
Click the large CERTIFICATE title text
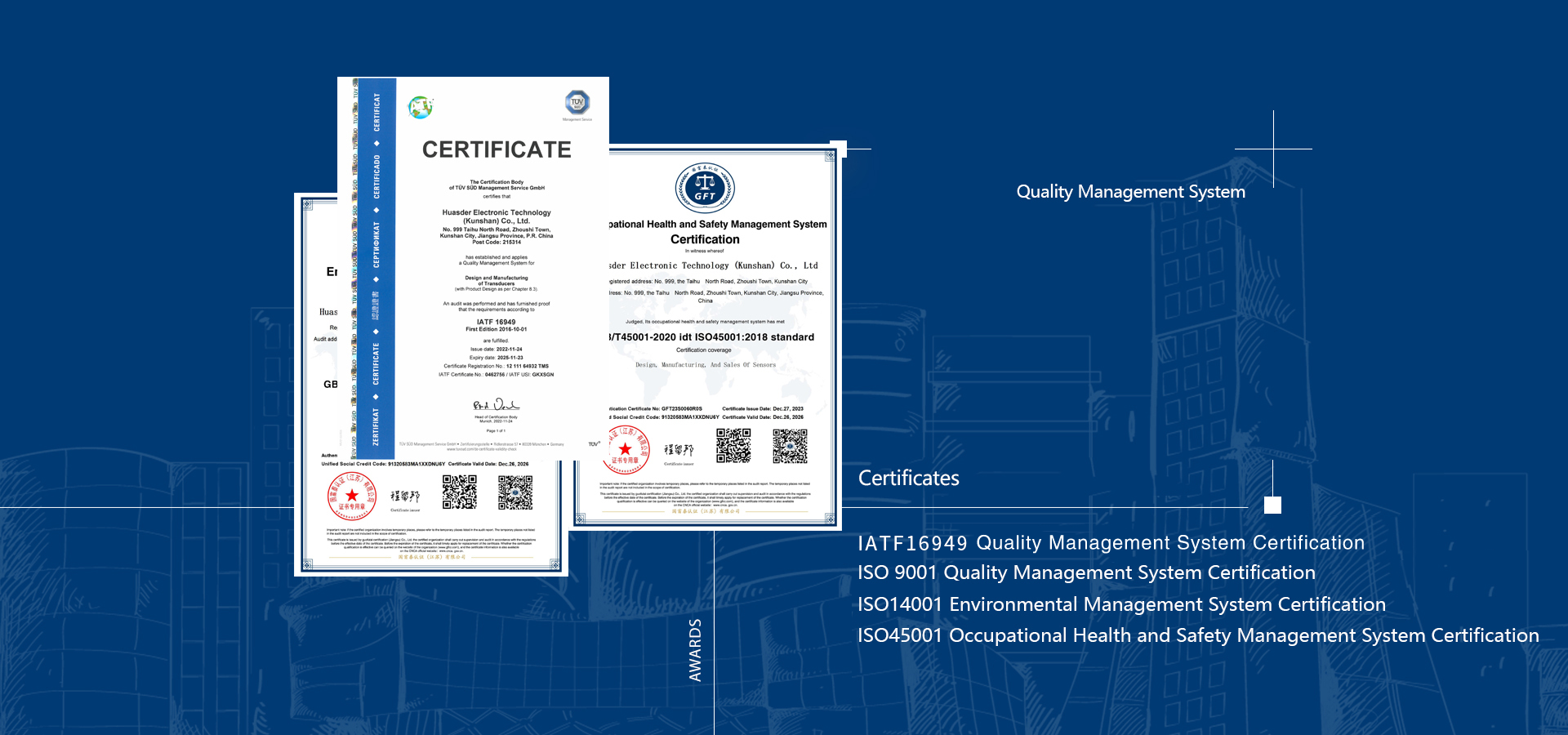pos(497,150)
